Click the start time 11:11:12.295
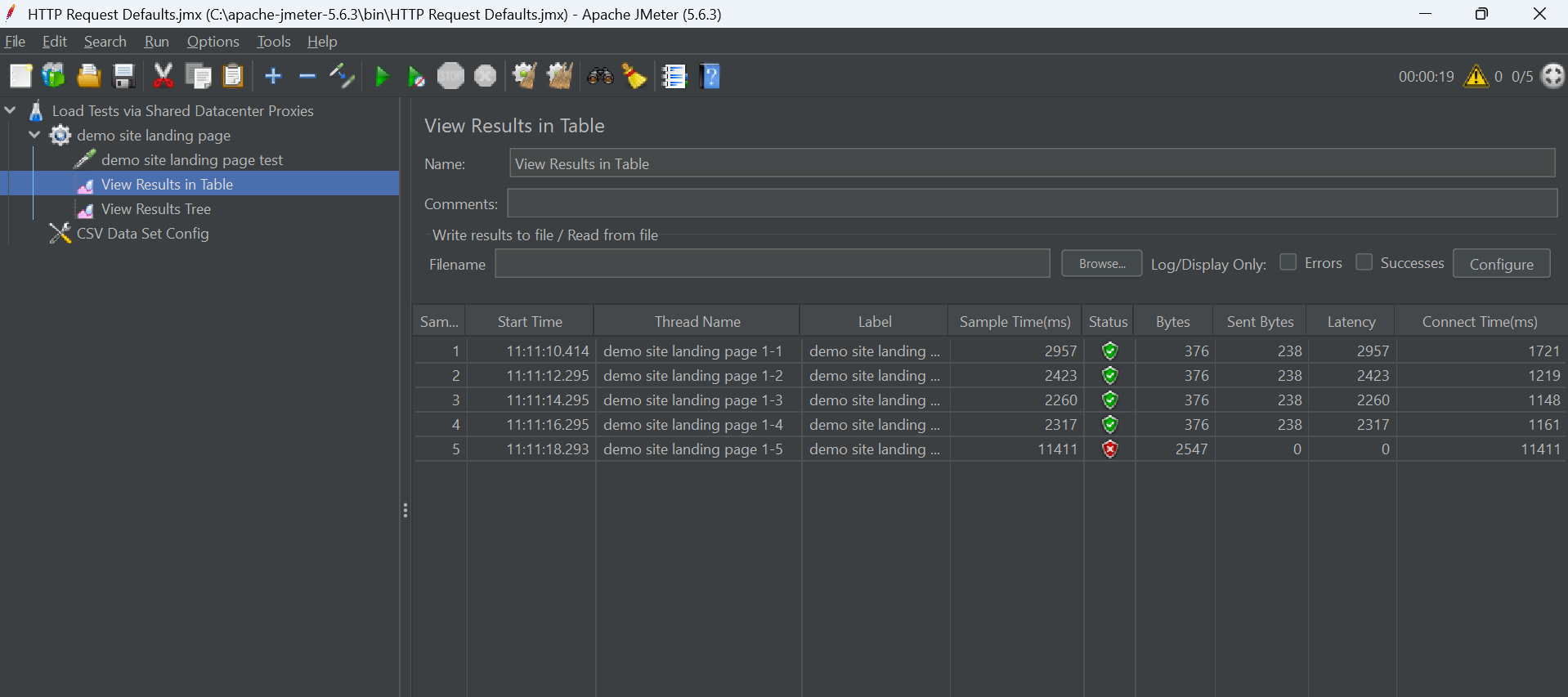Viewport: 1568px width, 697px height. point(547,376)
